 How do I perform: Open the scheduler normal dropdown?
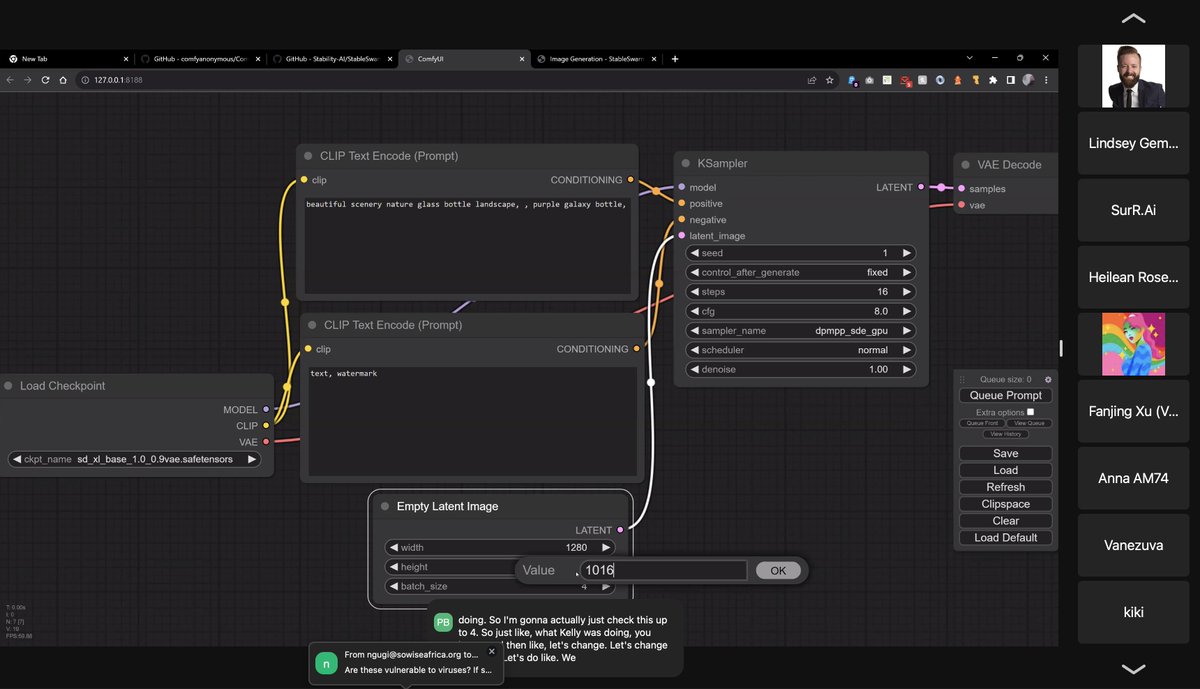800,350
